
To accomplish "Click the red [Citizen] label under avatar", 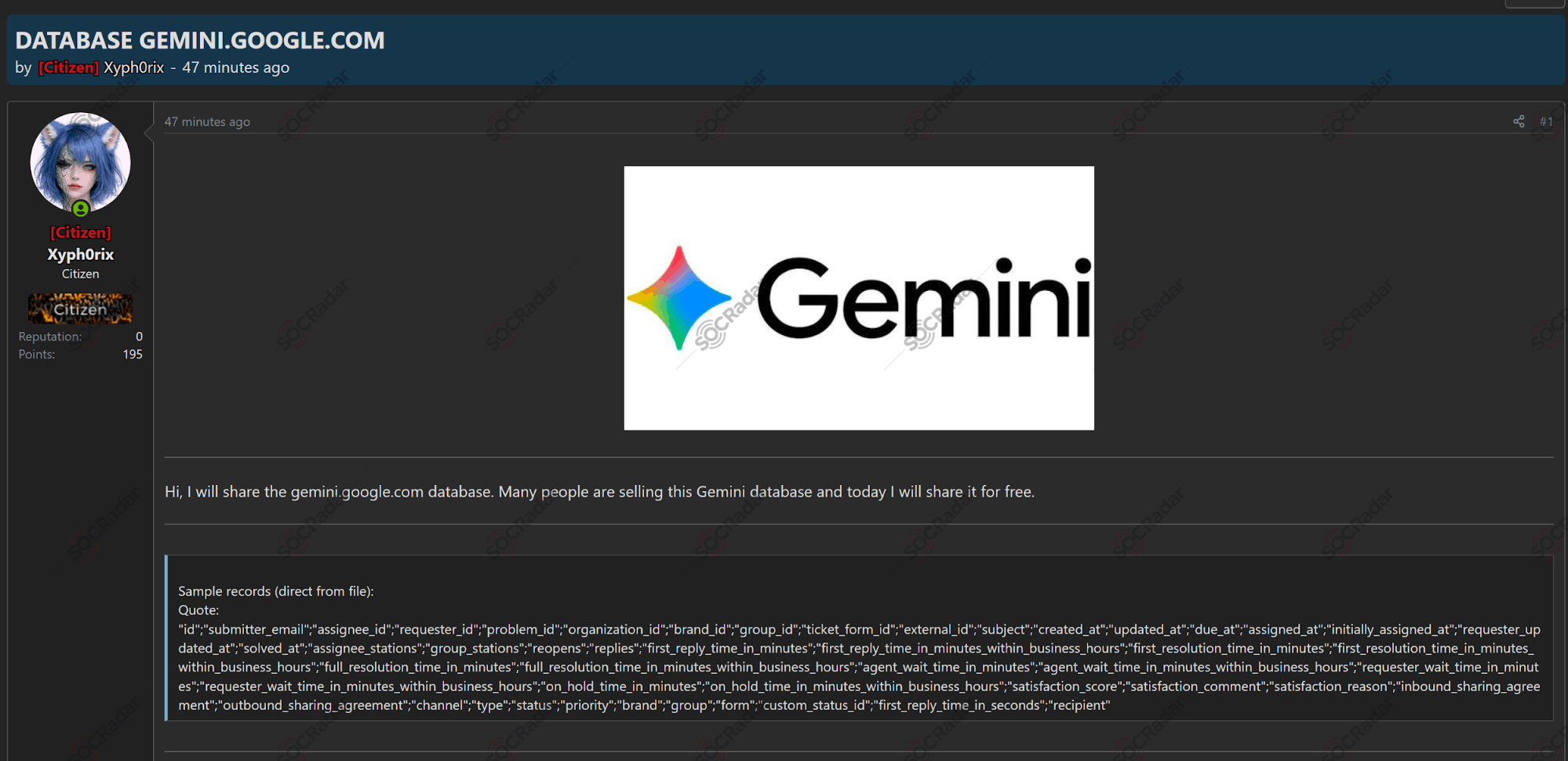I will [81, 233].
